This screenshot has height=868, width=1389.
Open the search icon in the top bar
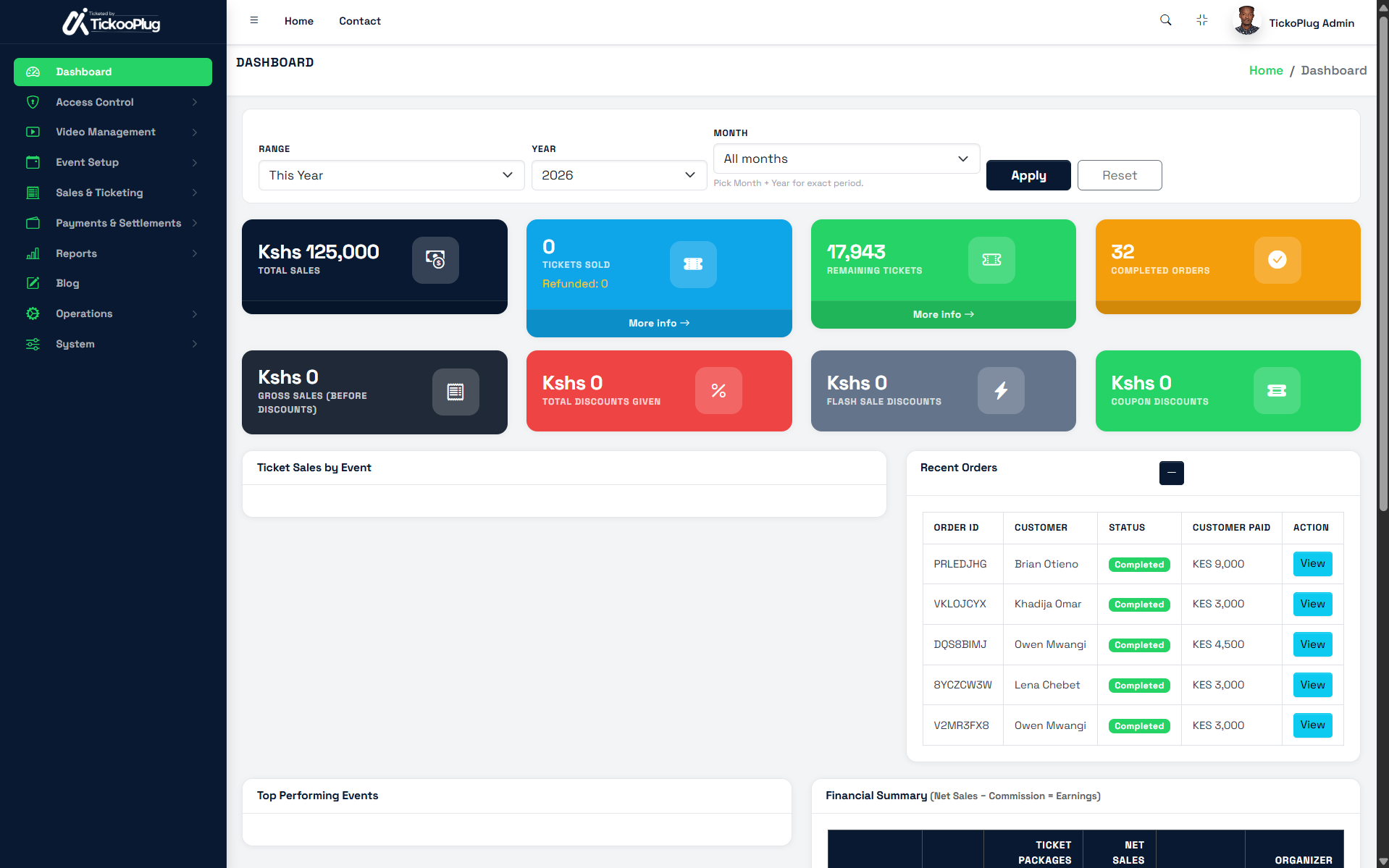pos(1165,20)
